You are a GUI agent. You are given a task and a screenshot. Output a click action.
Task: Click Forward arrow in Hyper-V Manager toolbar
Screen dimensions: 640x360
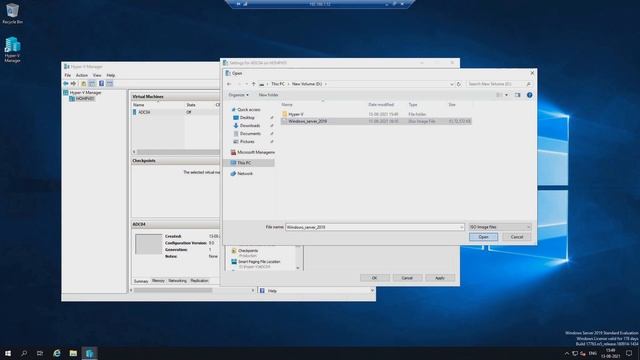(x=73, y=84)
